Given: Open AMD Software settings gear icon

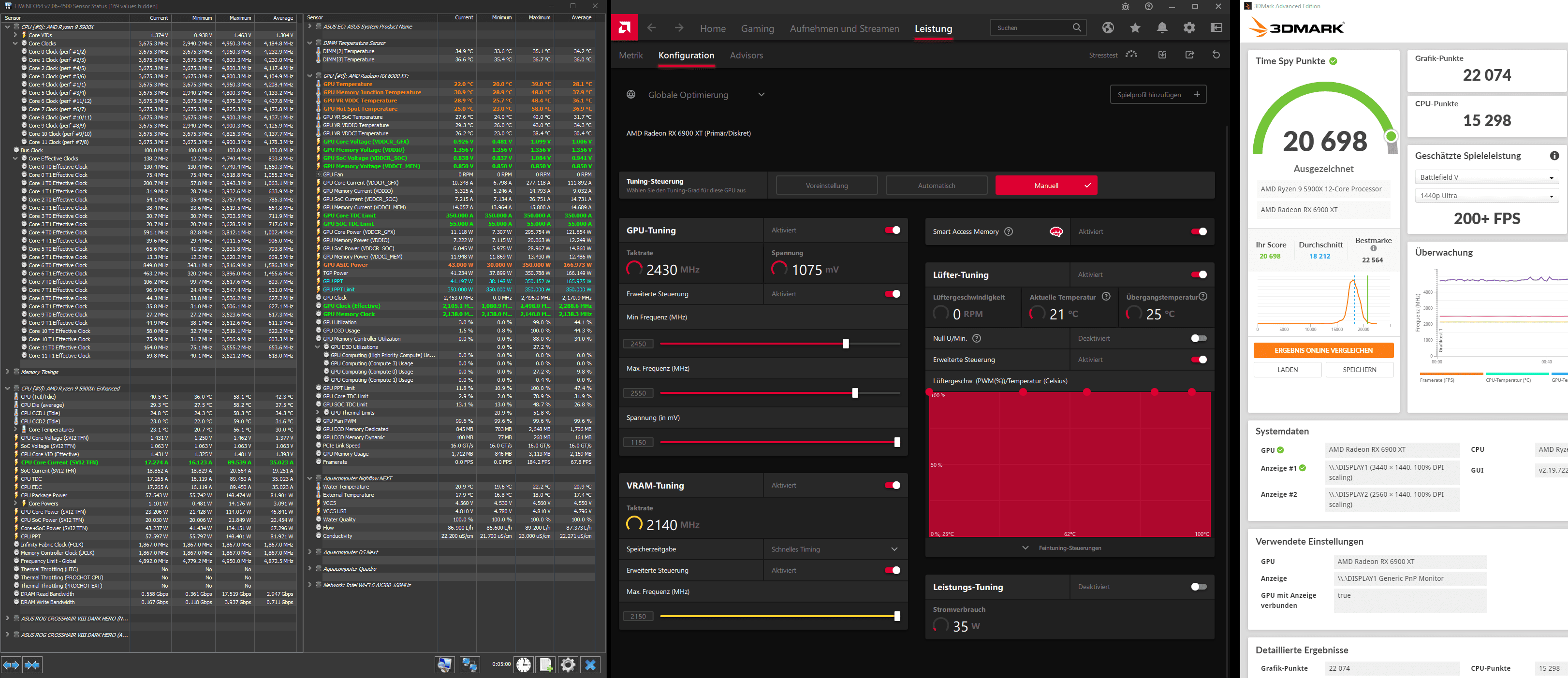Looking at the screenshot, I should point(1189,28).
